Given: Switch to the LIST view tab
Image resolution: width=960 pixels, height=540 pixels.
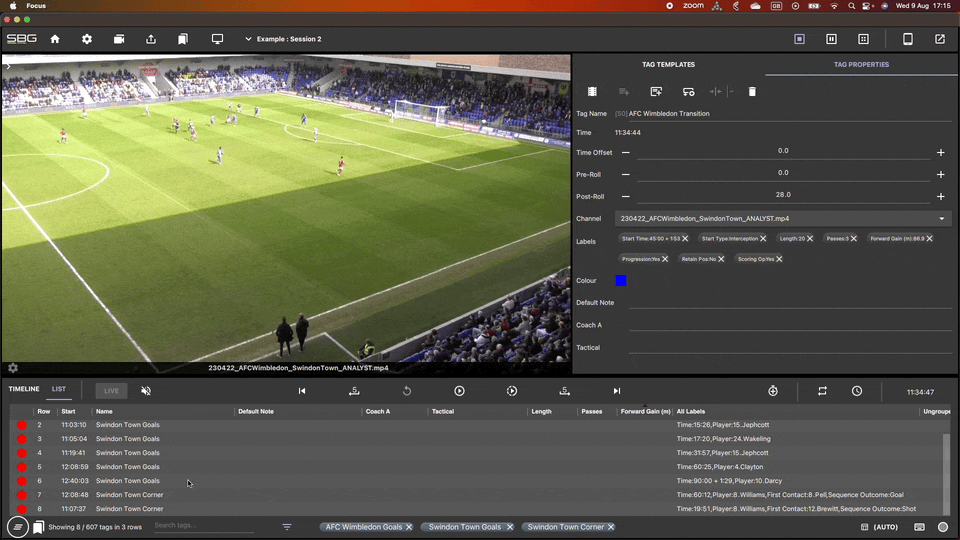Looking at the screenshot, I should point(59,389).
